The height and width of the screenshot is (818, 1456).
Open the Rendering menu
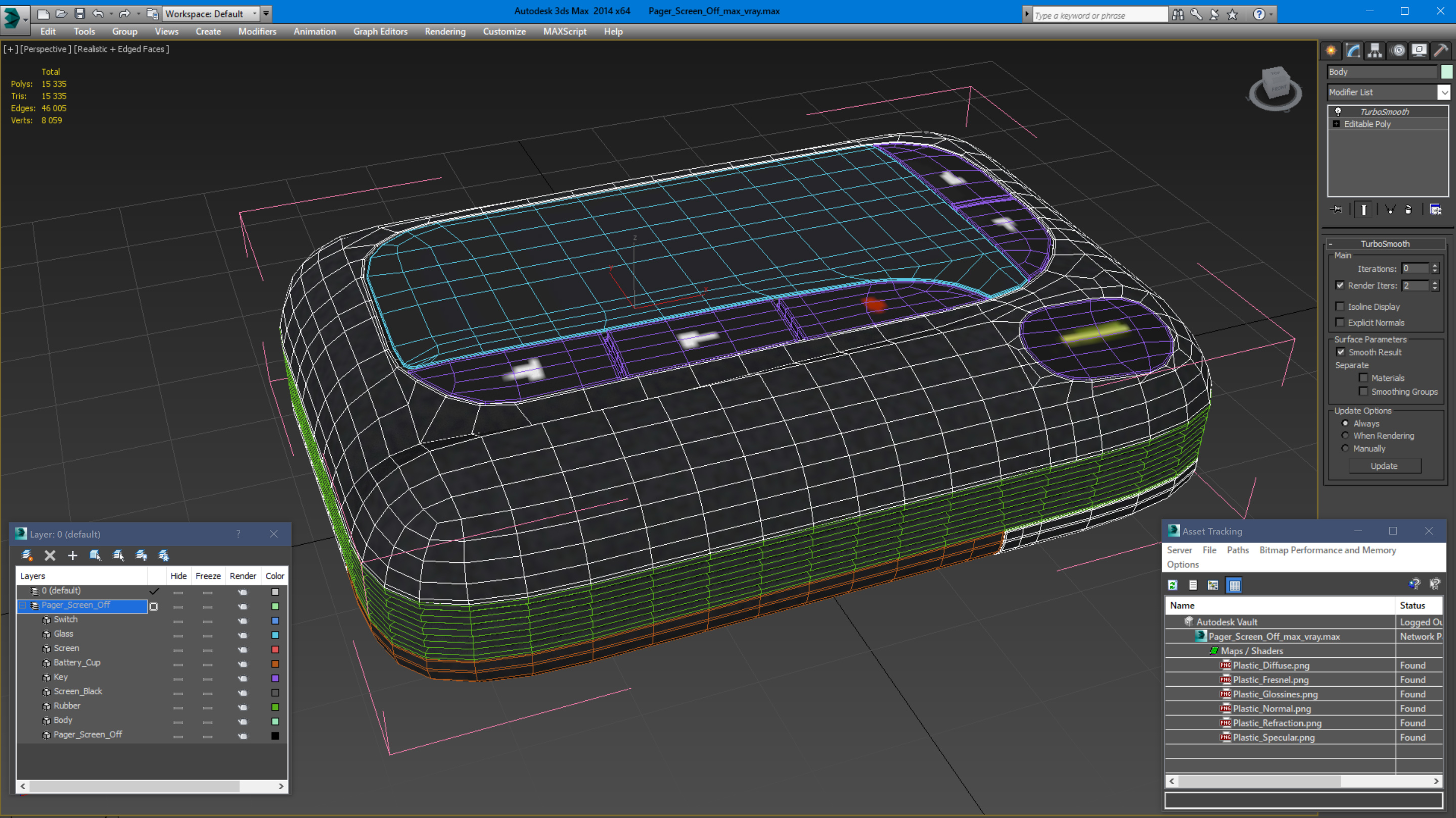click(445, 32)
